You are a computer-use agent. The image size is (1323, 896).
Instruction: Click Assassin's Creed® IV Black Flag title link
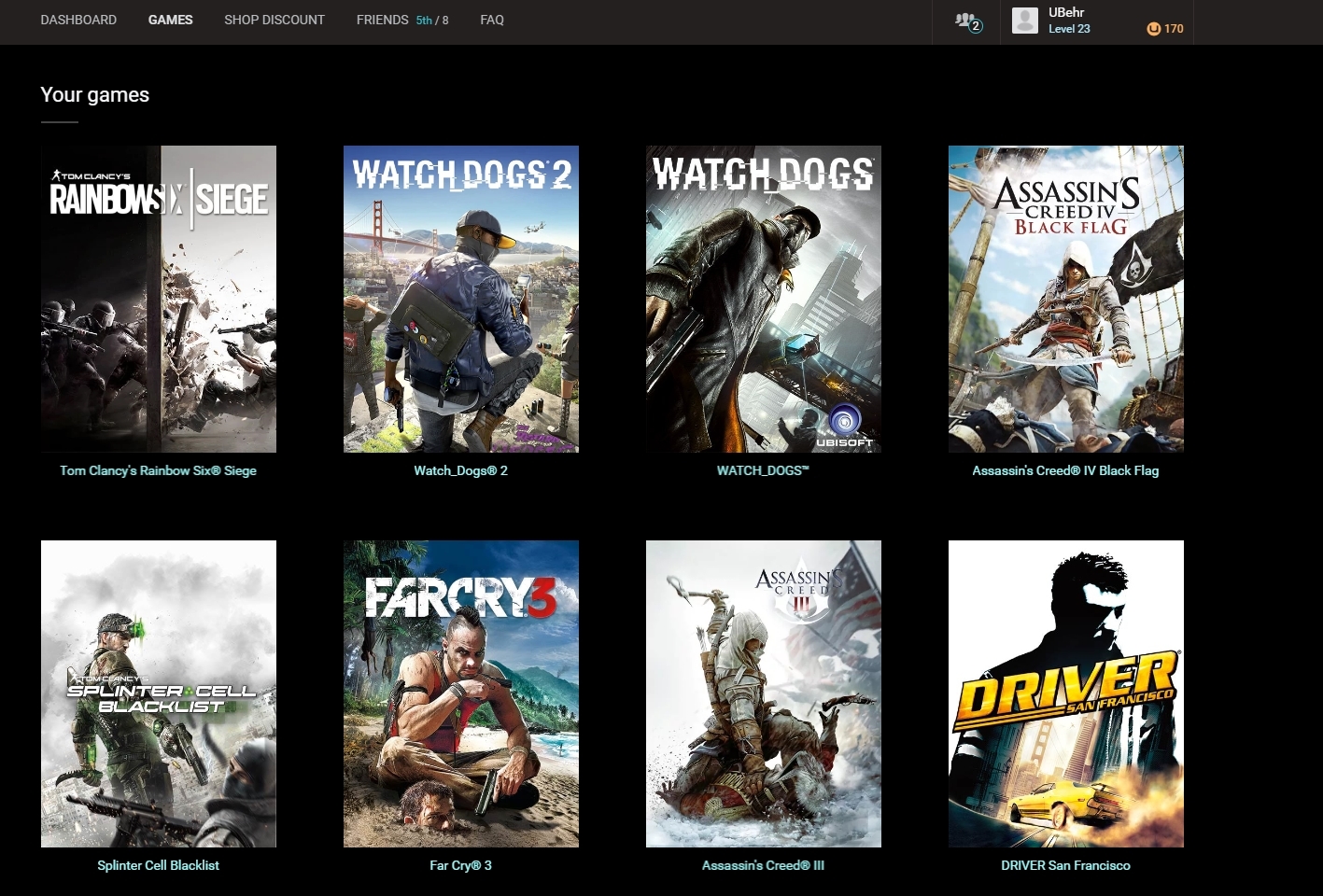point(1065,470)
